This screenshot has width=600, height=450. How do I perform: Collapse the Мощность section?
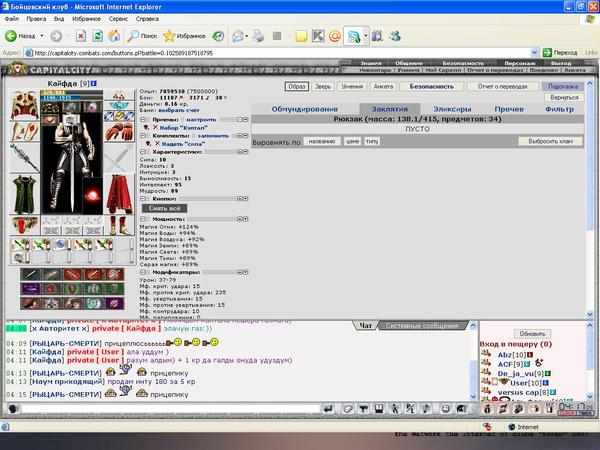coord(143,219)
